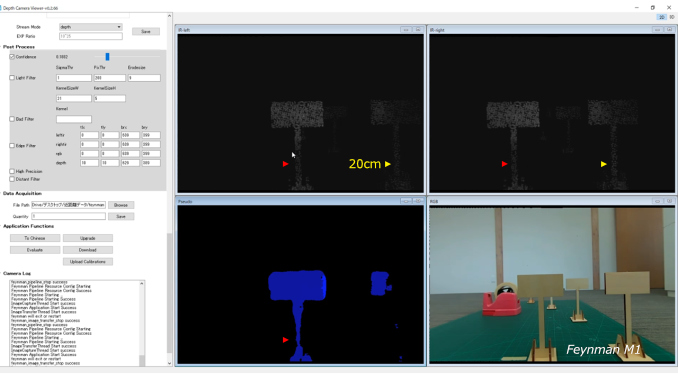Click the first small header icon of IR-left panel

point(406,30)
